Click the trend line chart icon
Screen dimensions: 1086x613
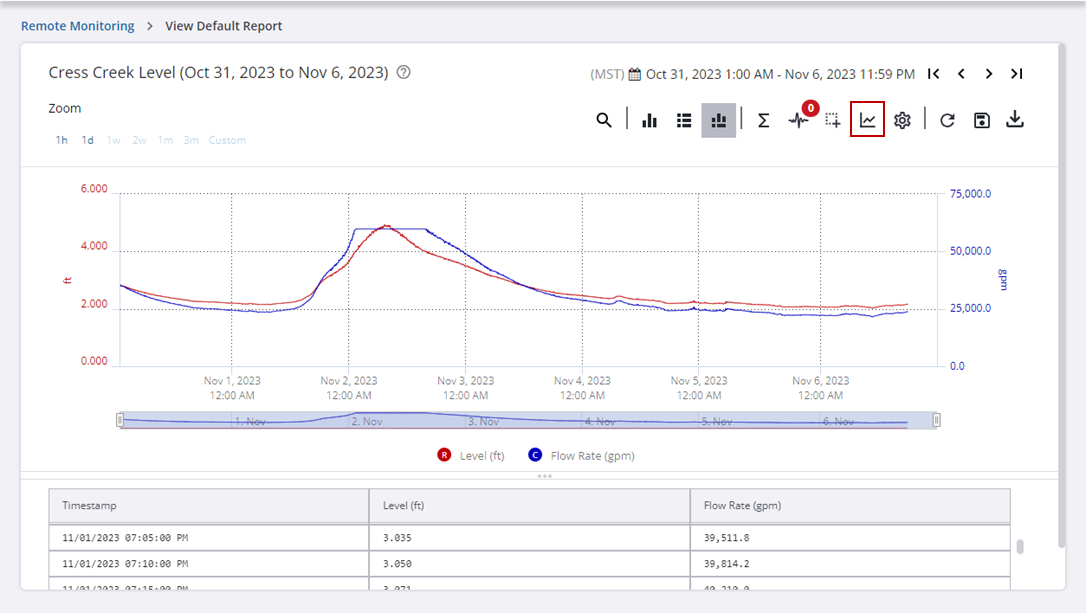coord(867,120)
